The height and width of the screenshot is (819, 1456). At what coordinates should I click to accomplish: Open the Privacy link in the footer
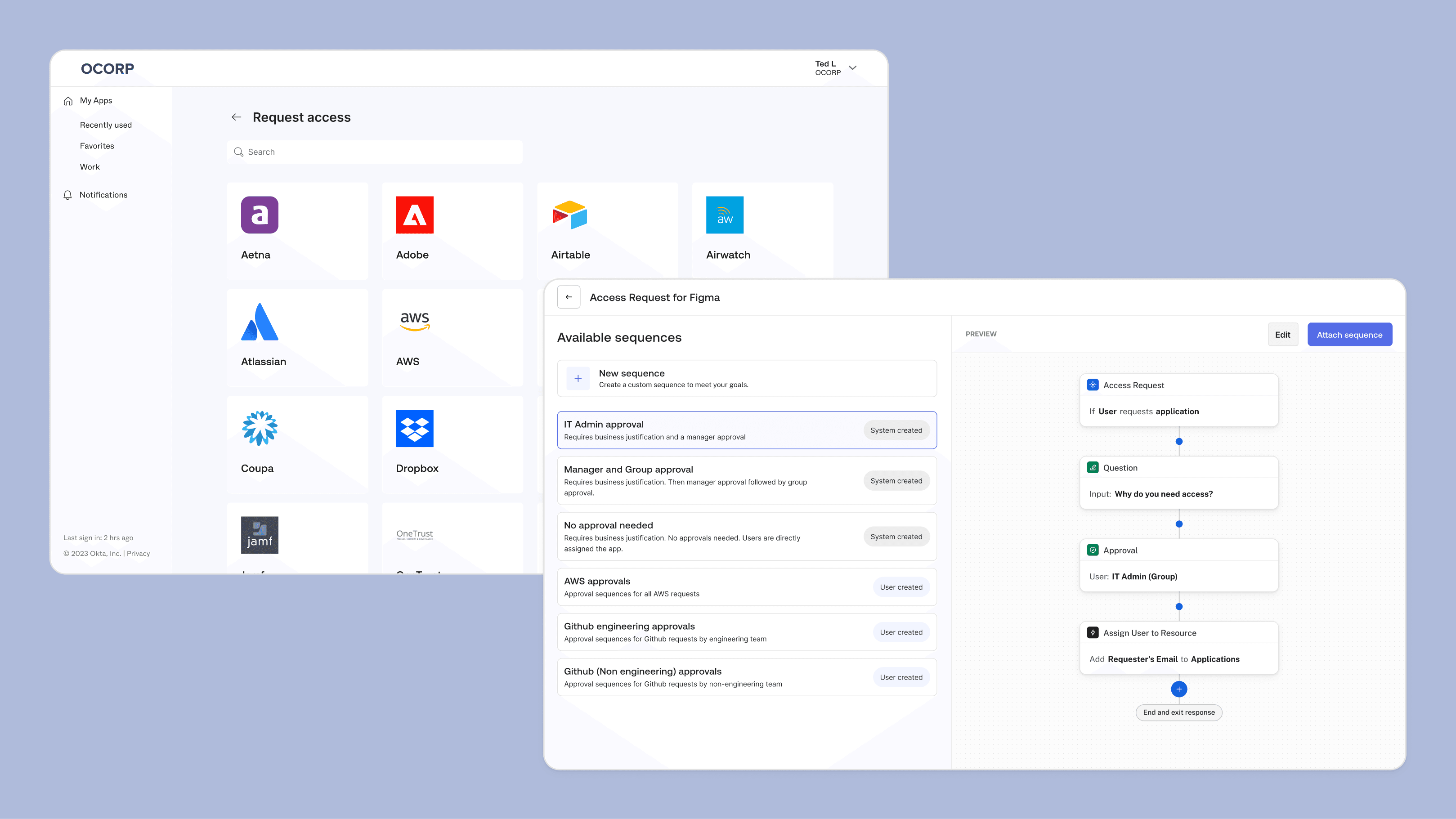pos(139,553)
